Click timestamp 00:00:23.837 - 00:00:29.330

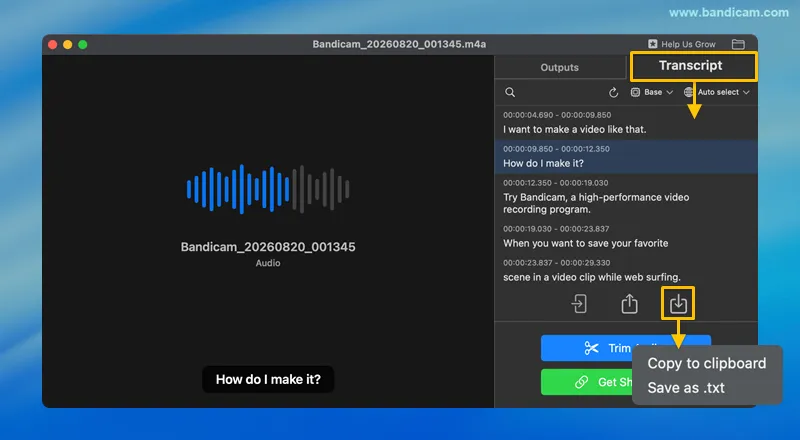[x=556, y=263]
